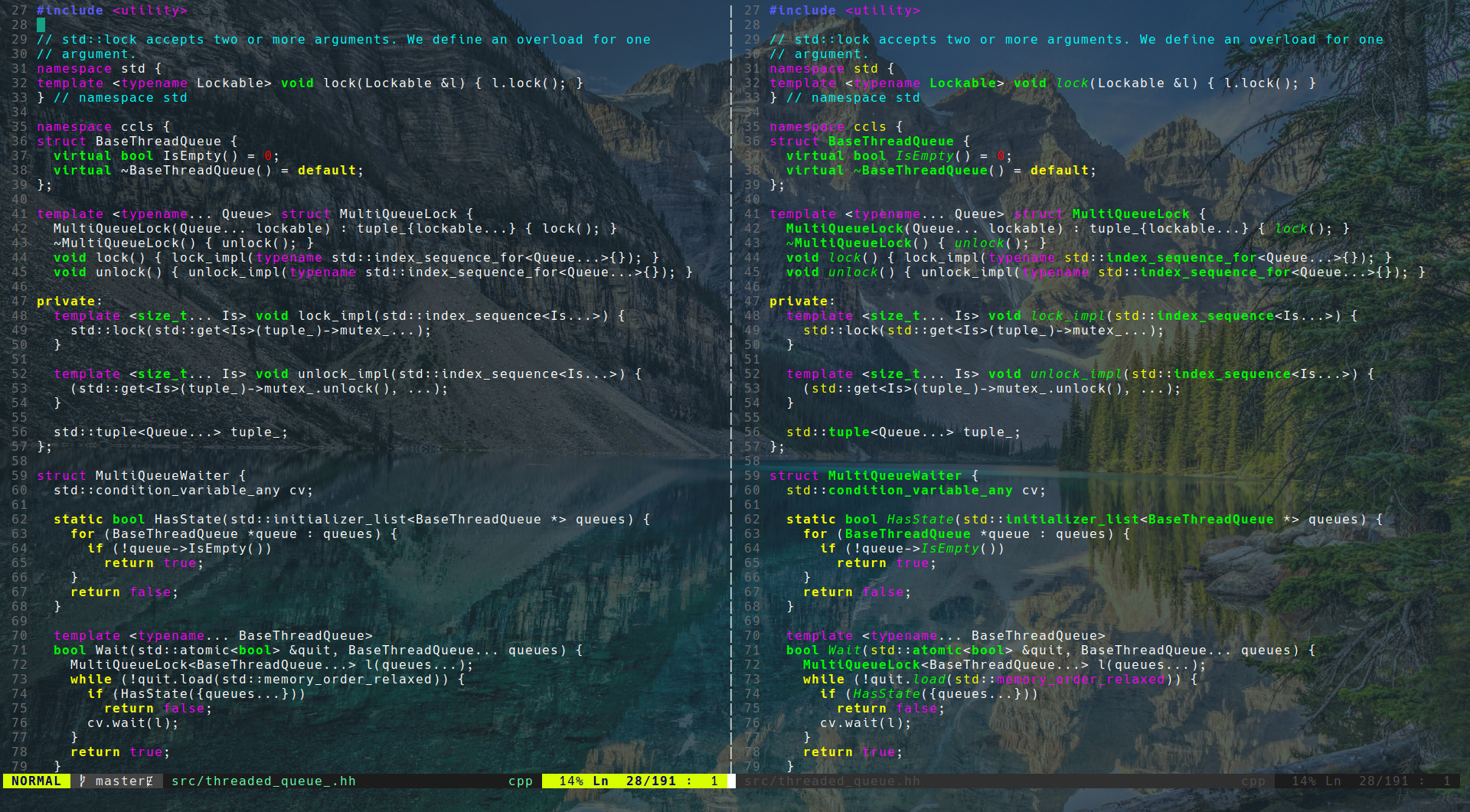Viewport: 1470px width, 812px height.
Task: Click '~MultiQueueLock()' on line 43, right pane
Action: (x=857, y=243)
